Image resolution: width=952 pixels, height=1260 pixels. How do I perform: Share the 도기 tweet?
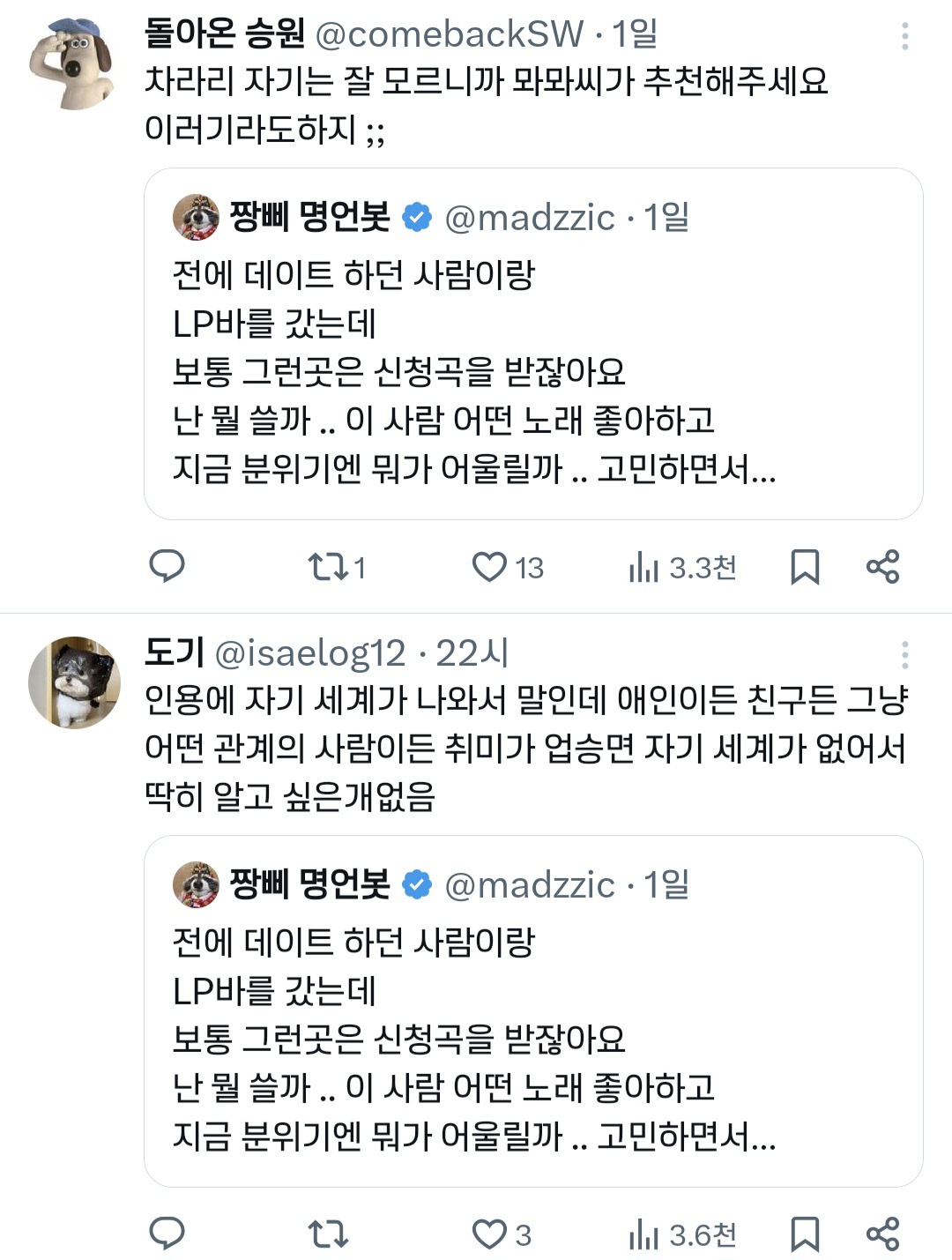point(882,1234)
